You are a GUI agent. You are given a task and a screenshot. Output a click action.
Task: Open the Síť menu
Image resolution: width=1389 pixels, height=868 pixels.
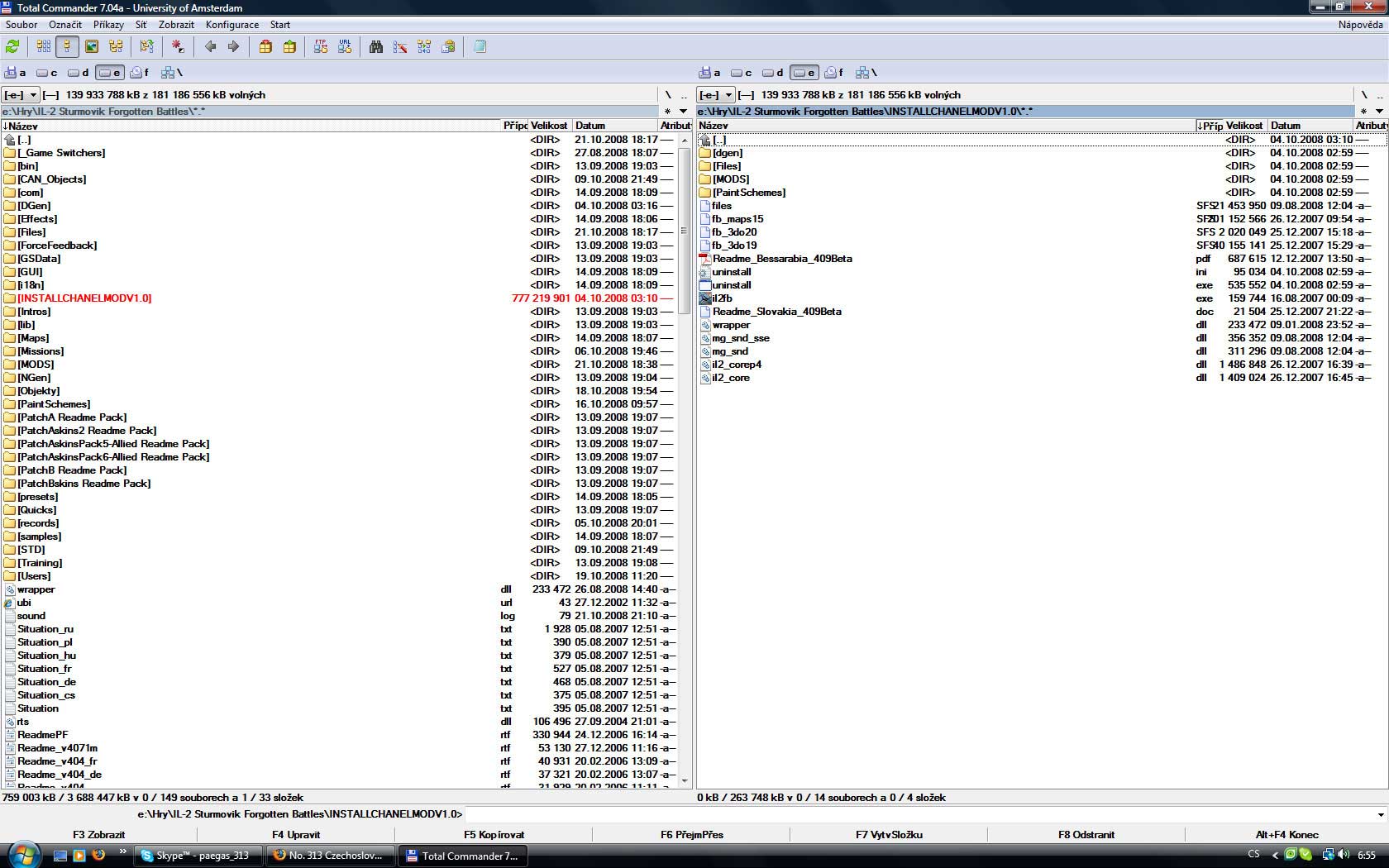click(x=141, y=25)
